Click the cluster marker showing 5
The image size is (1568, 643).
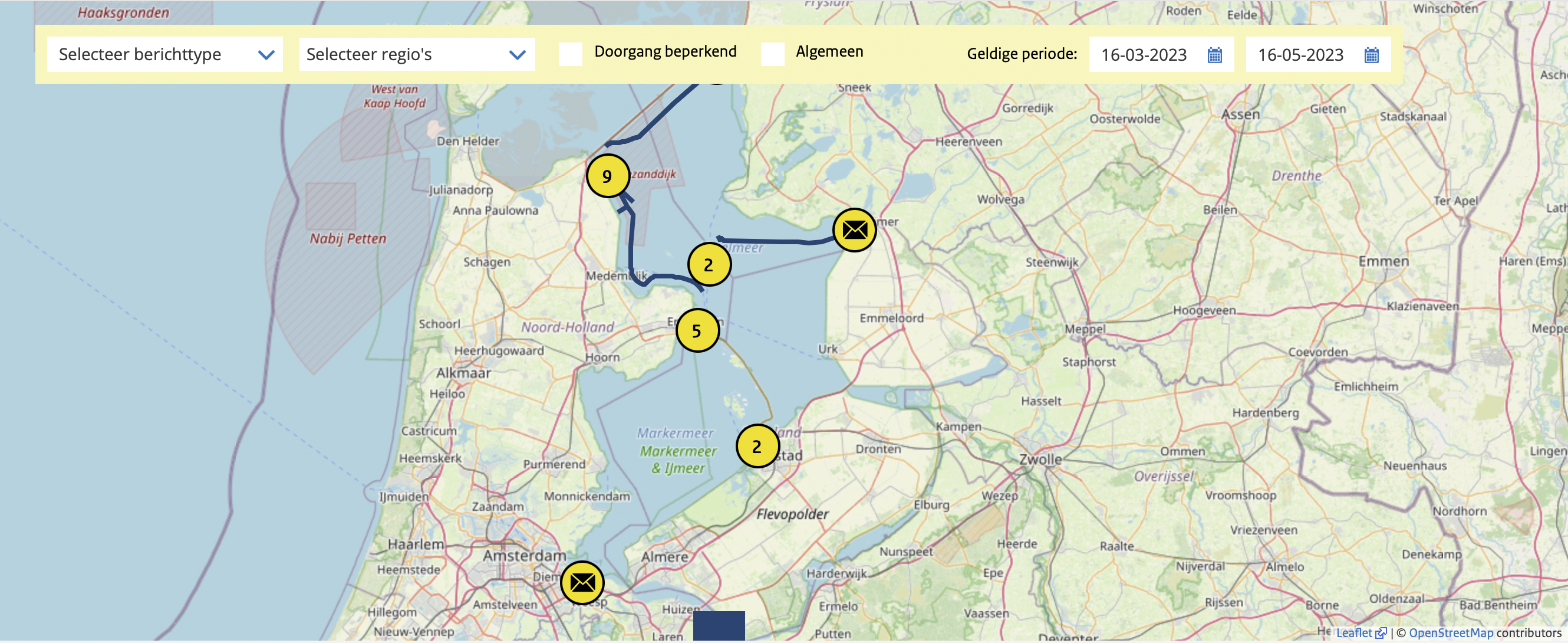coord(697,330)
